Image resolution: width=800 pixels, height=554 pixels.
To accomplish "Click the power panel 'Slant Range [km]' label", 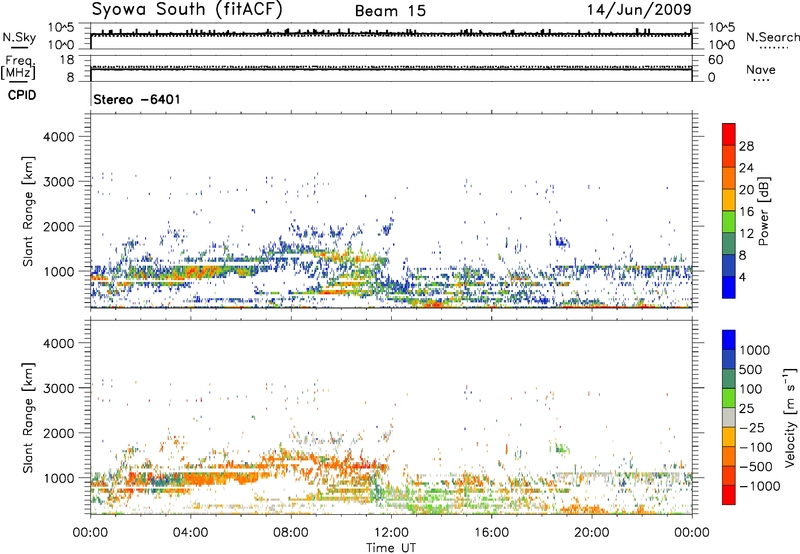I will (x=29, y=211).
